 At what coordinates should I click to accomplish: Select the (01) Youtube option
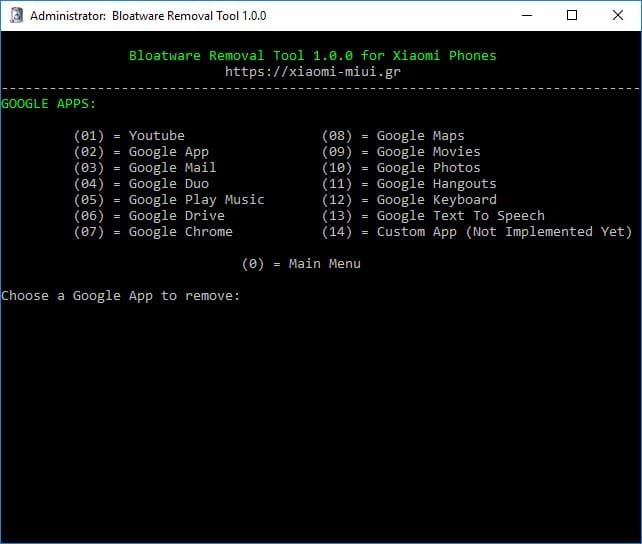[129, 136]
